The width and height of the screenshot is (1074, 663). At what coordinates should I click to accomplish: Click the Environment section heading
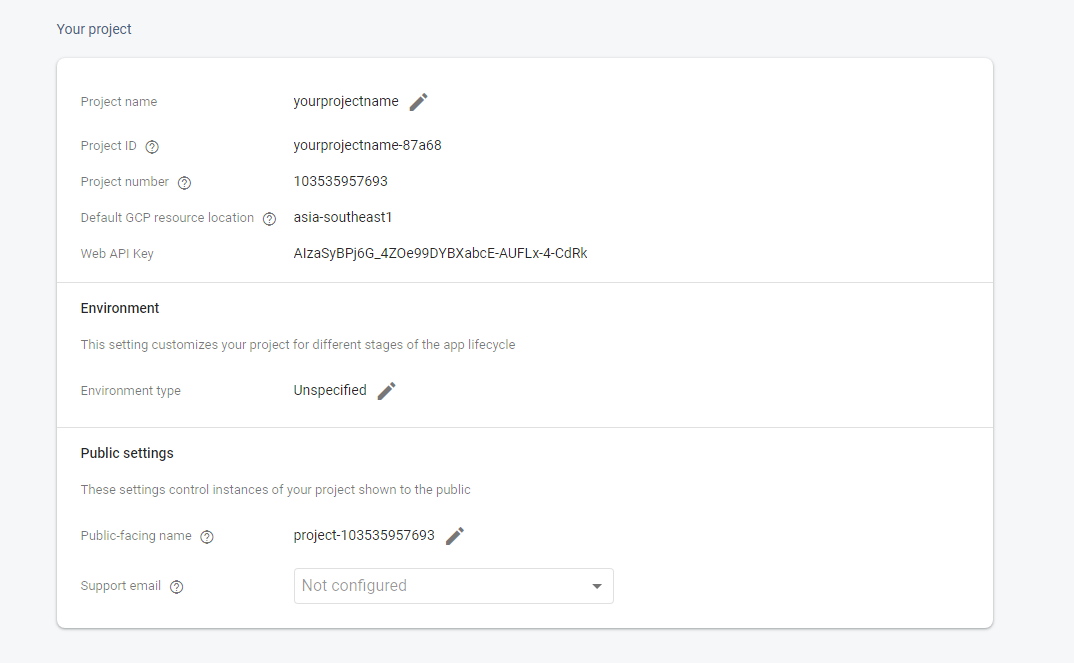pyautogui.click(x=120, y=308)
